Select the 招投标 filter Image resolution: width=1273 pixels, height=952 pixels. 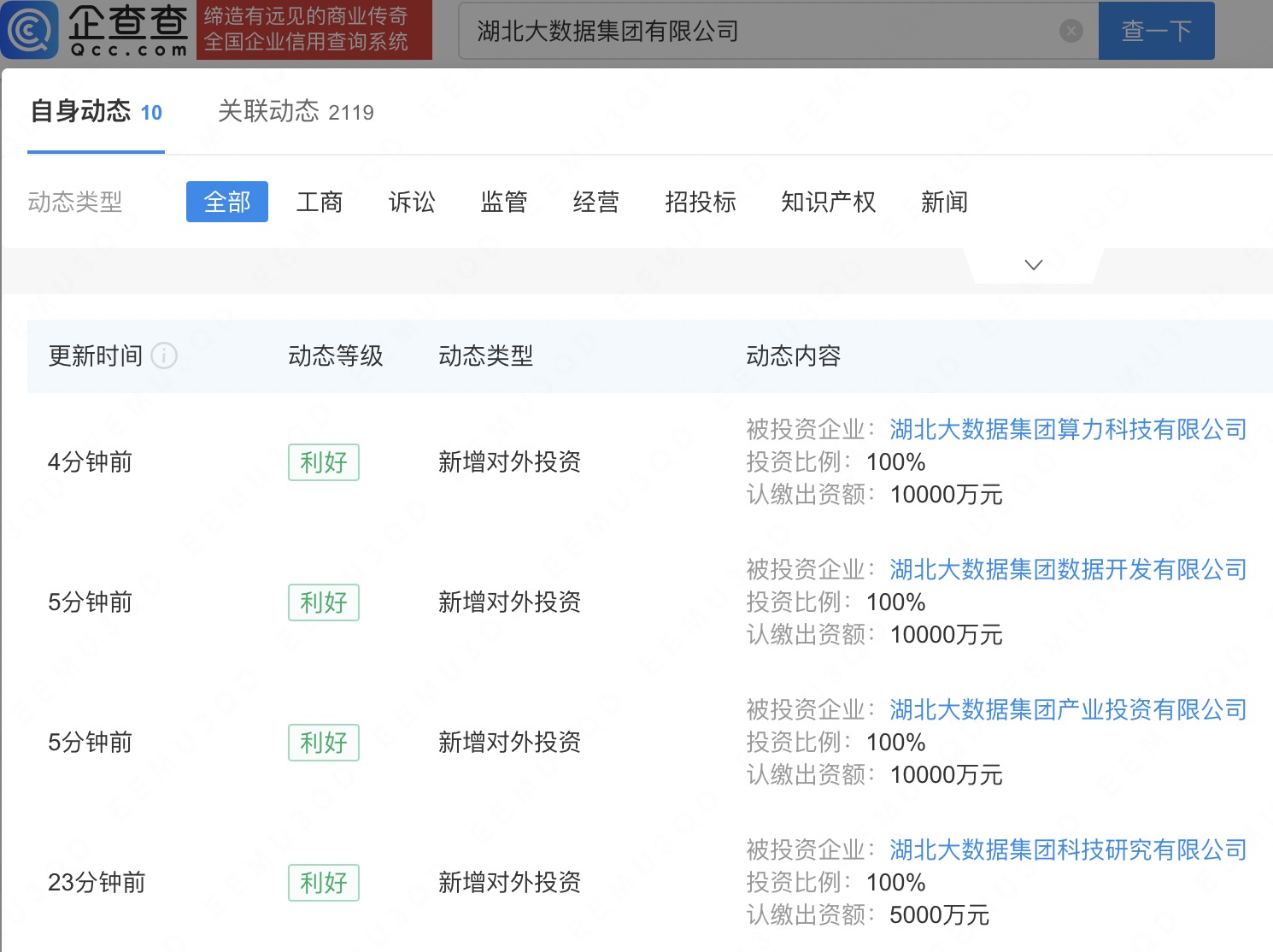coord(701,202)
